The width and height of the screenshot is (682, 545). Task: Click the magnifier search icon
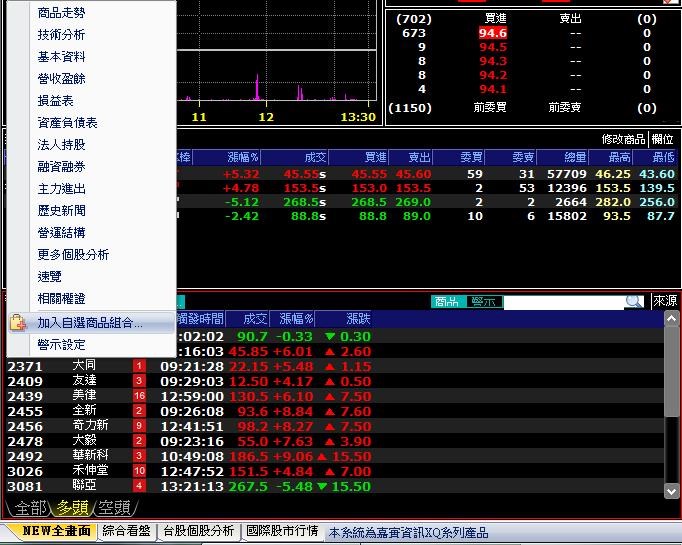point(634,301)
